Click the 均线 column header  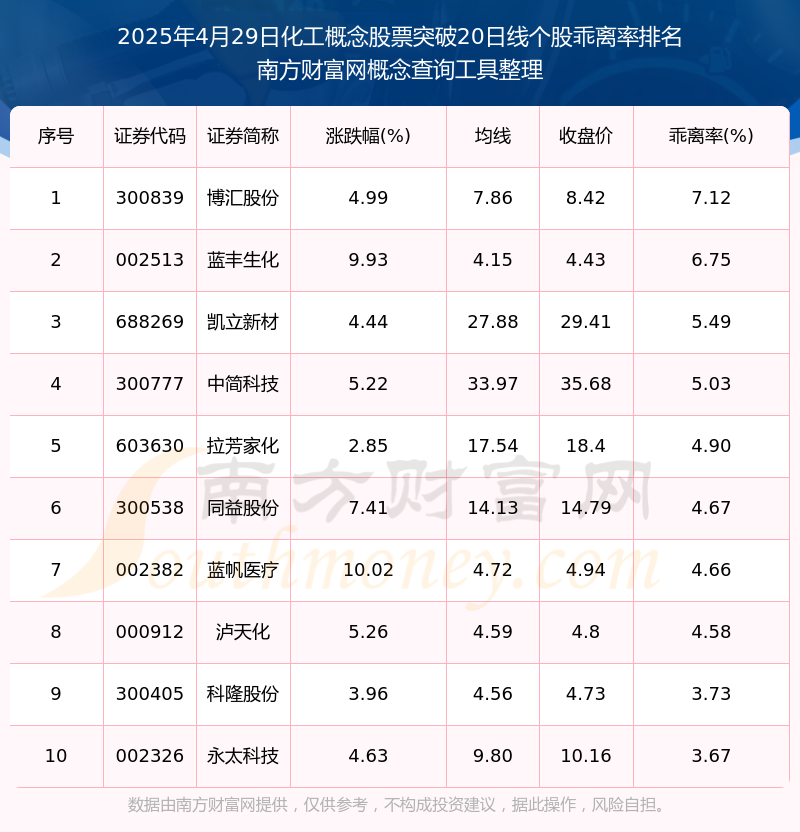493,136
